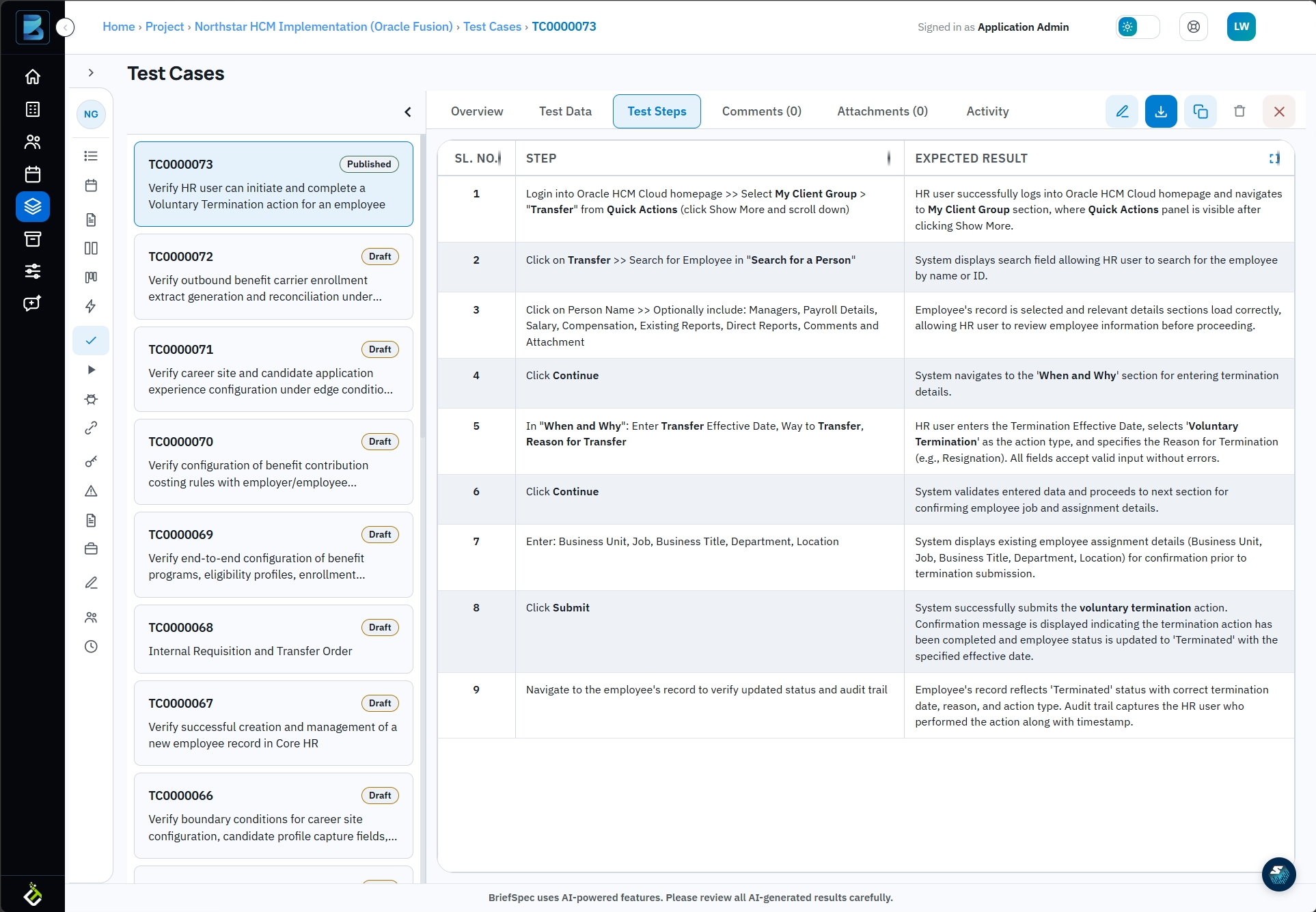Viewport: 1316px width, 912px height.
Task: Open the Activity tab
Action: [x=987, y=111]
